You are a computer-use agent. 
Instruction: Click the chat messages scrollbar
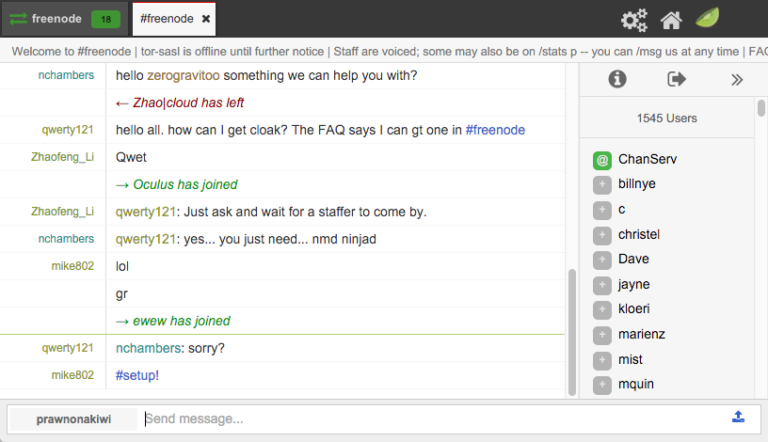click(x=571, y=330)
